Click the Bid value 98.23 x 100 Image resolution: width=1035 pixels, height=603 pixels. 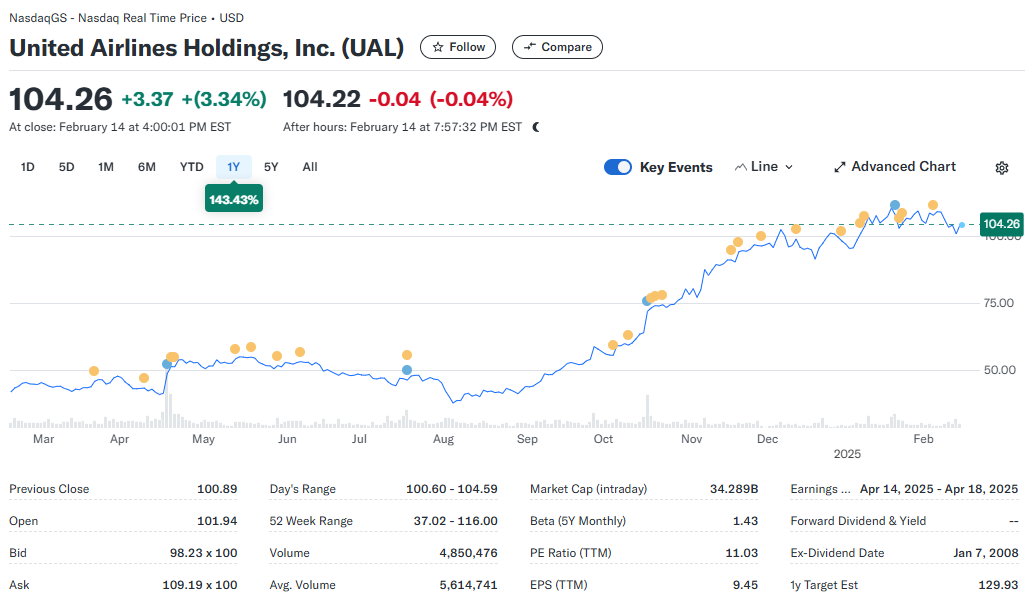click(203, 553)
